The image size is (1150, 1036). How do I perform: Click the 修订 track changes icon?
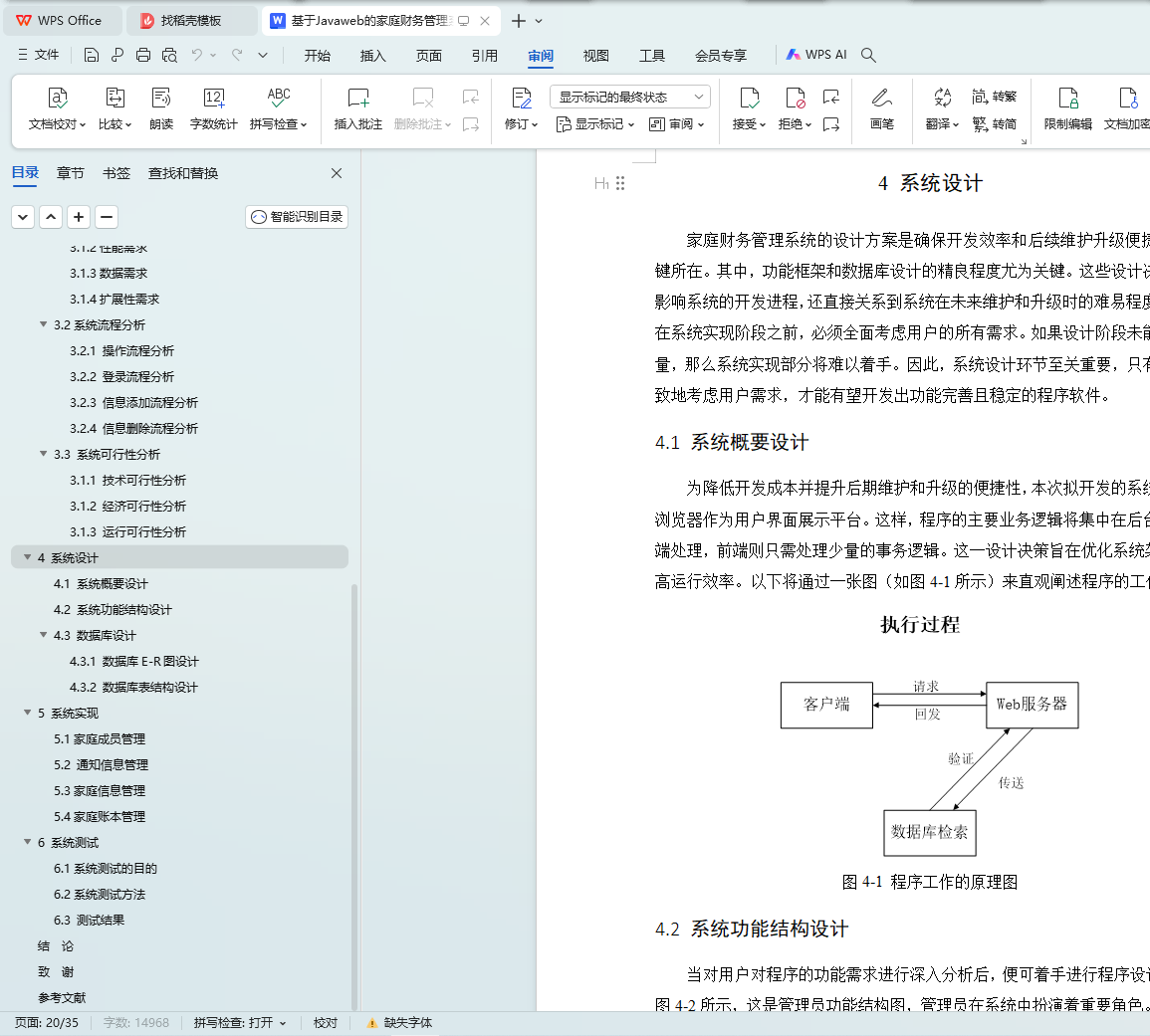coord(522,99)
